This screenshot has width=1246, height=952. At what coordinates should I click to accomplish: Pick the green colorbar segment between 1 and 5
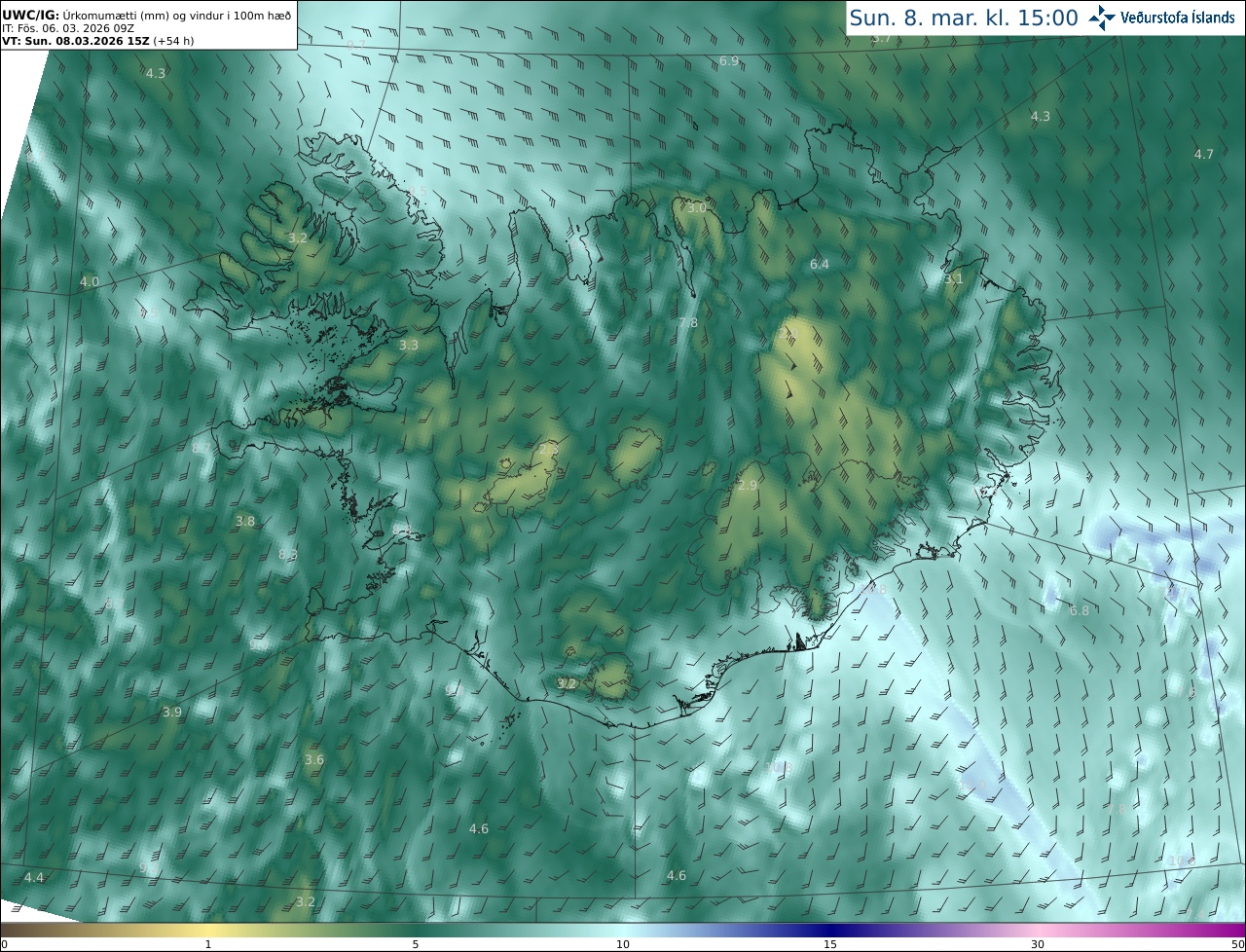tap(311, 930)
